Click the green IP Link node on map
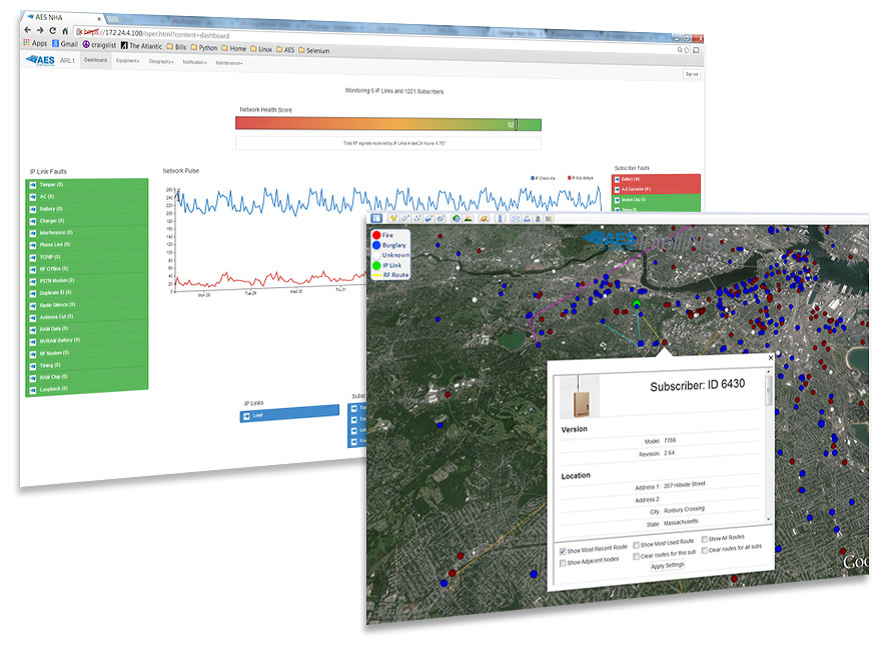Viewport: 884px width, 646px height. 635,304
